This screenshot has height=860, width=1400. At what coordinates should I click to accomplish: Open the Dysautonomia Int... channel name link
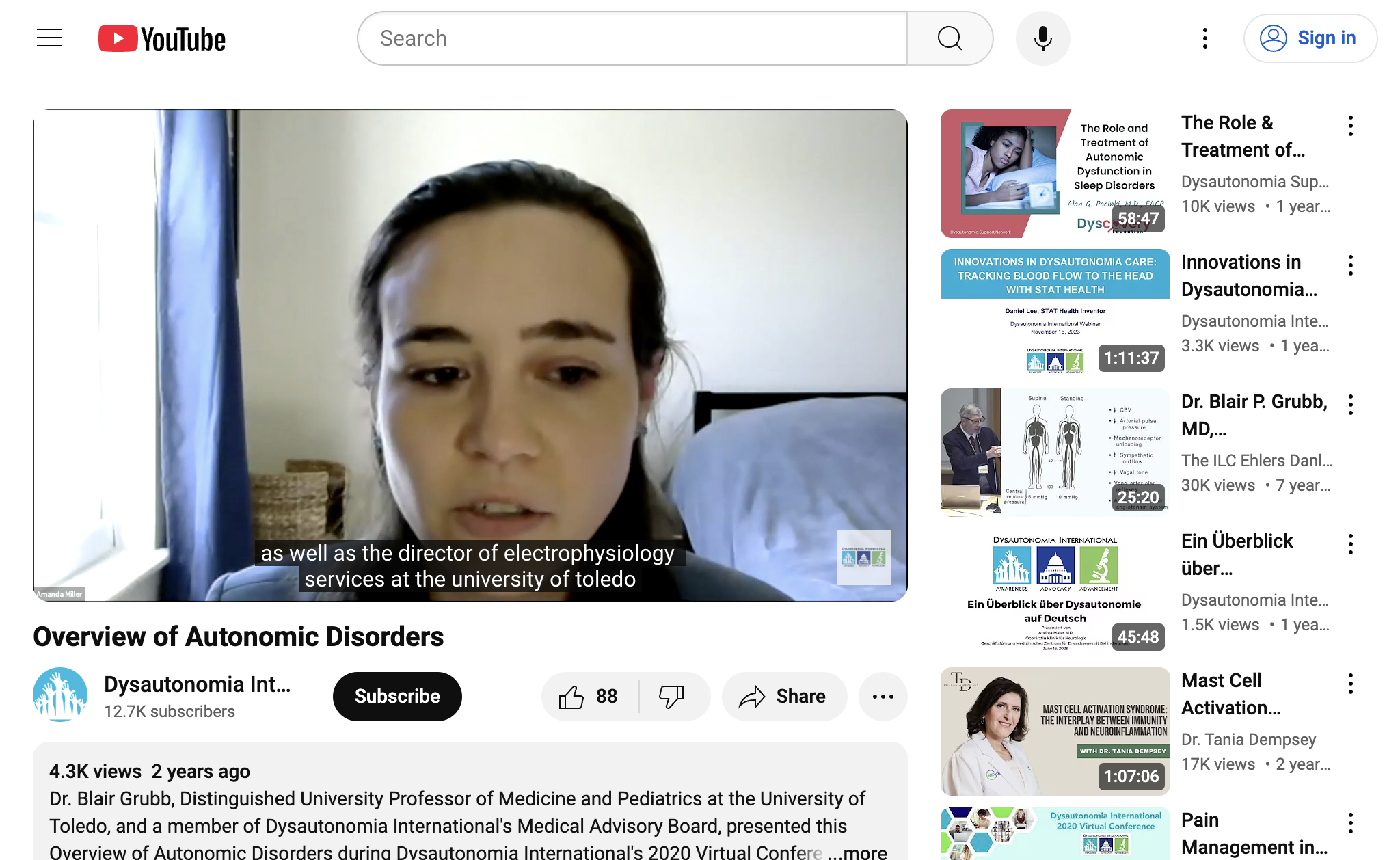197,684
